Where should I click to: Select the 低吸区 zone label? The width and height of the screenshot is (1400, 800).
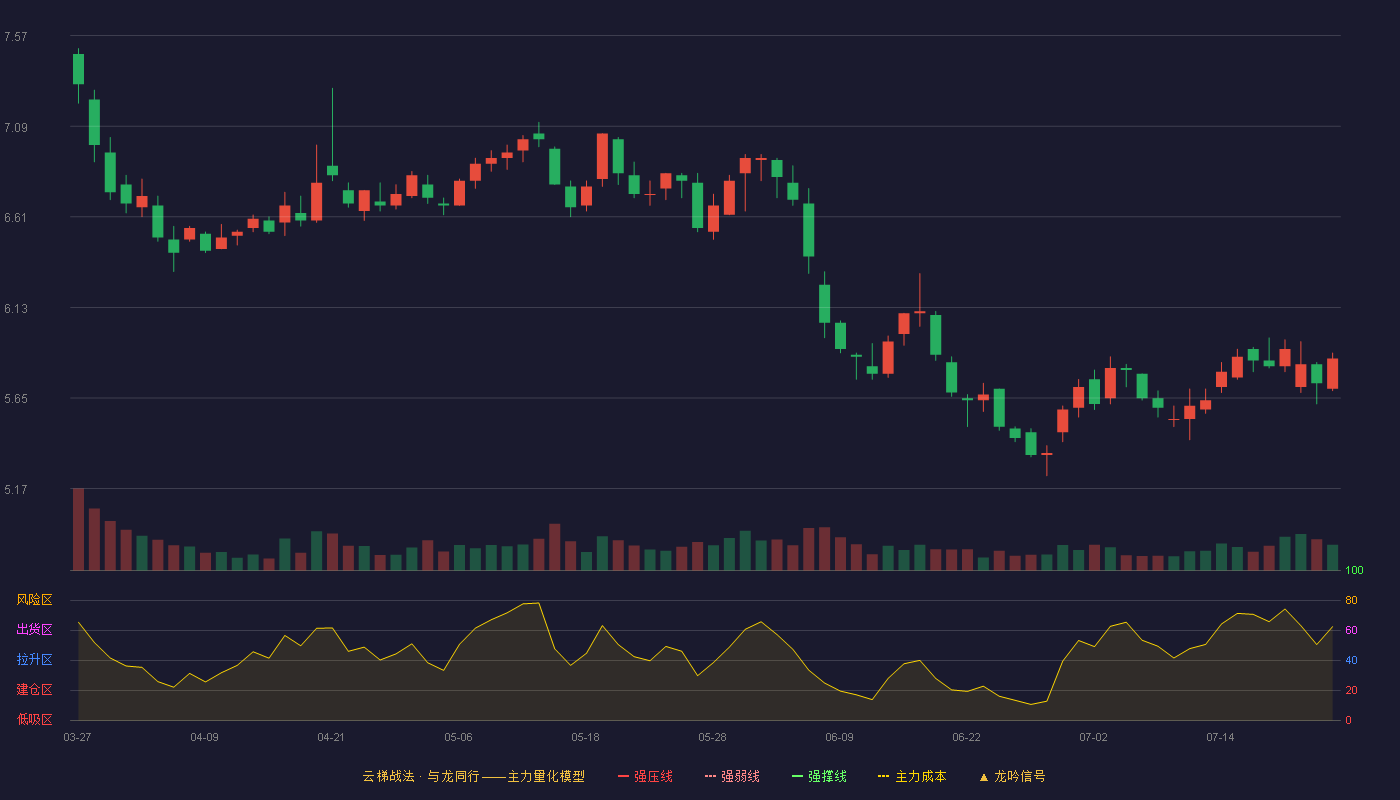[x=34, y=719]
